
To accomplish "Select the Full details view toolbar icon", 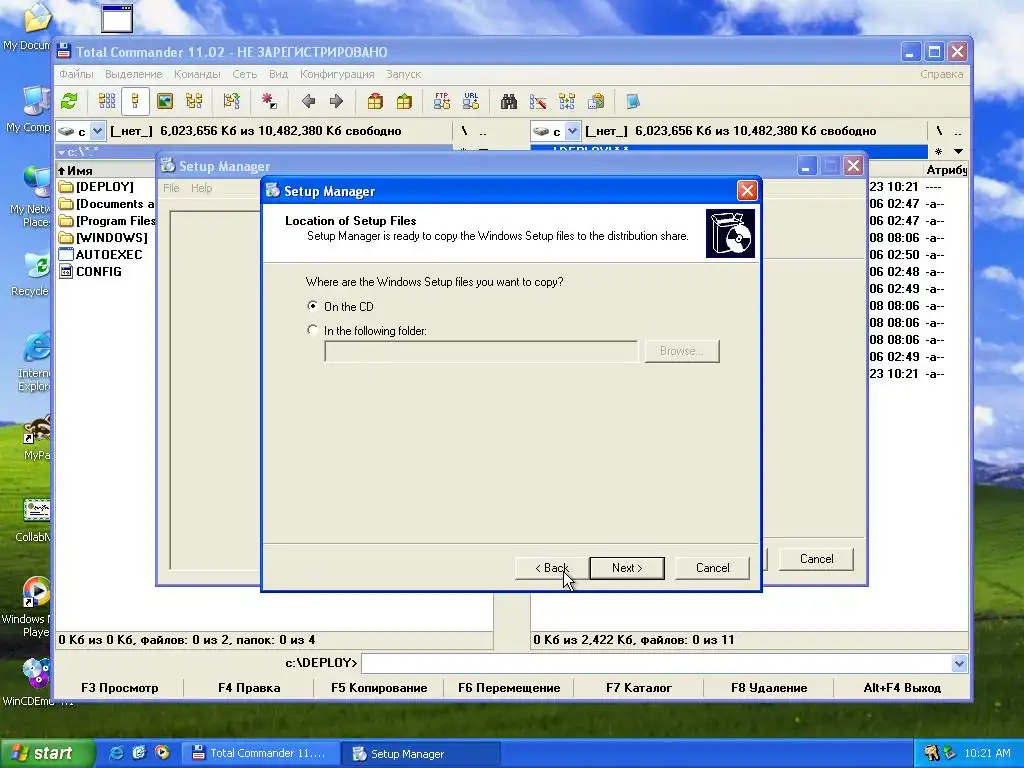I will pos(136,101).
